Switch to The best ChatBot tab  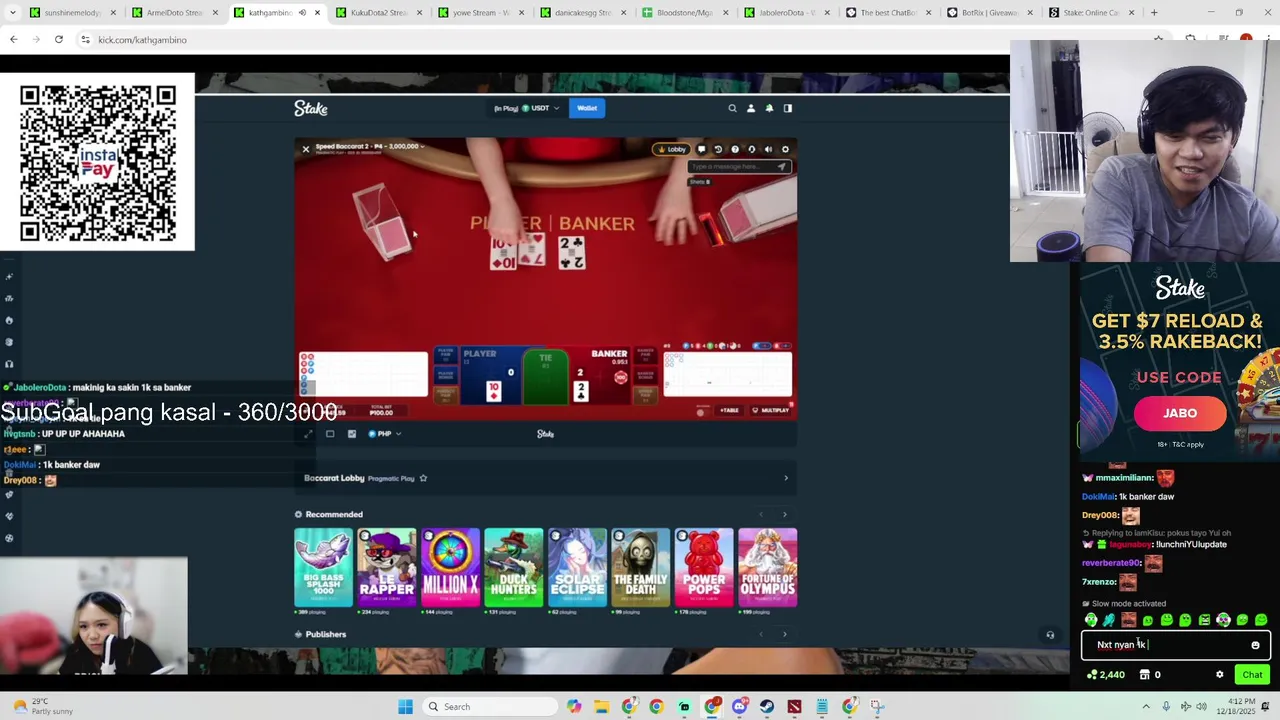[x=889, y=13]
